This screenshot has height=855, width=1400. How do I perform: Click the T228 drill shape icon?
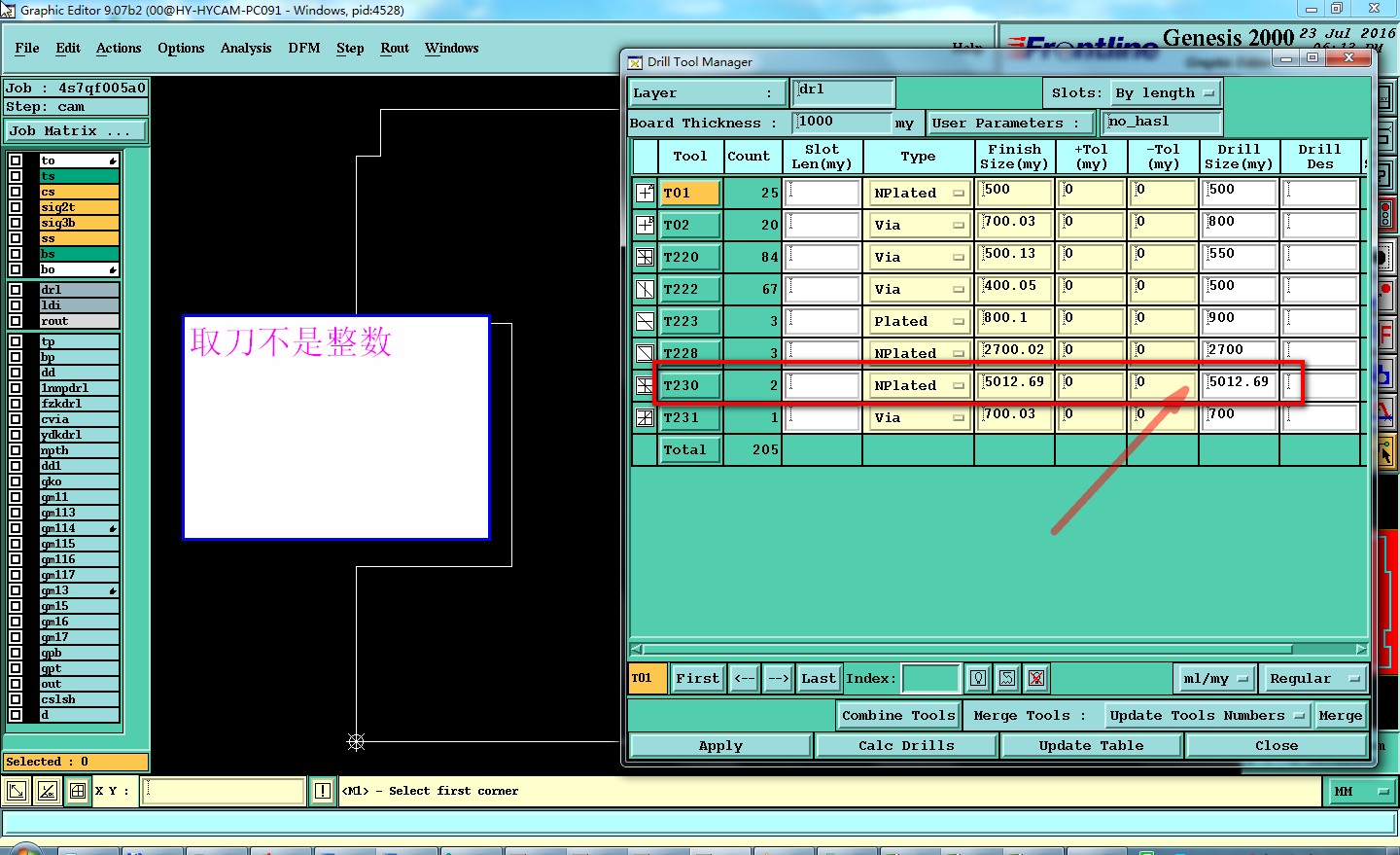tap(645, 352)
